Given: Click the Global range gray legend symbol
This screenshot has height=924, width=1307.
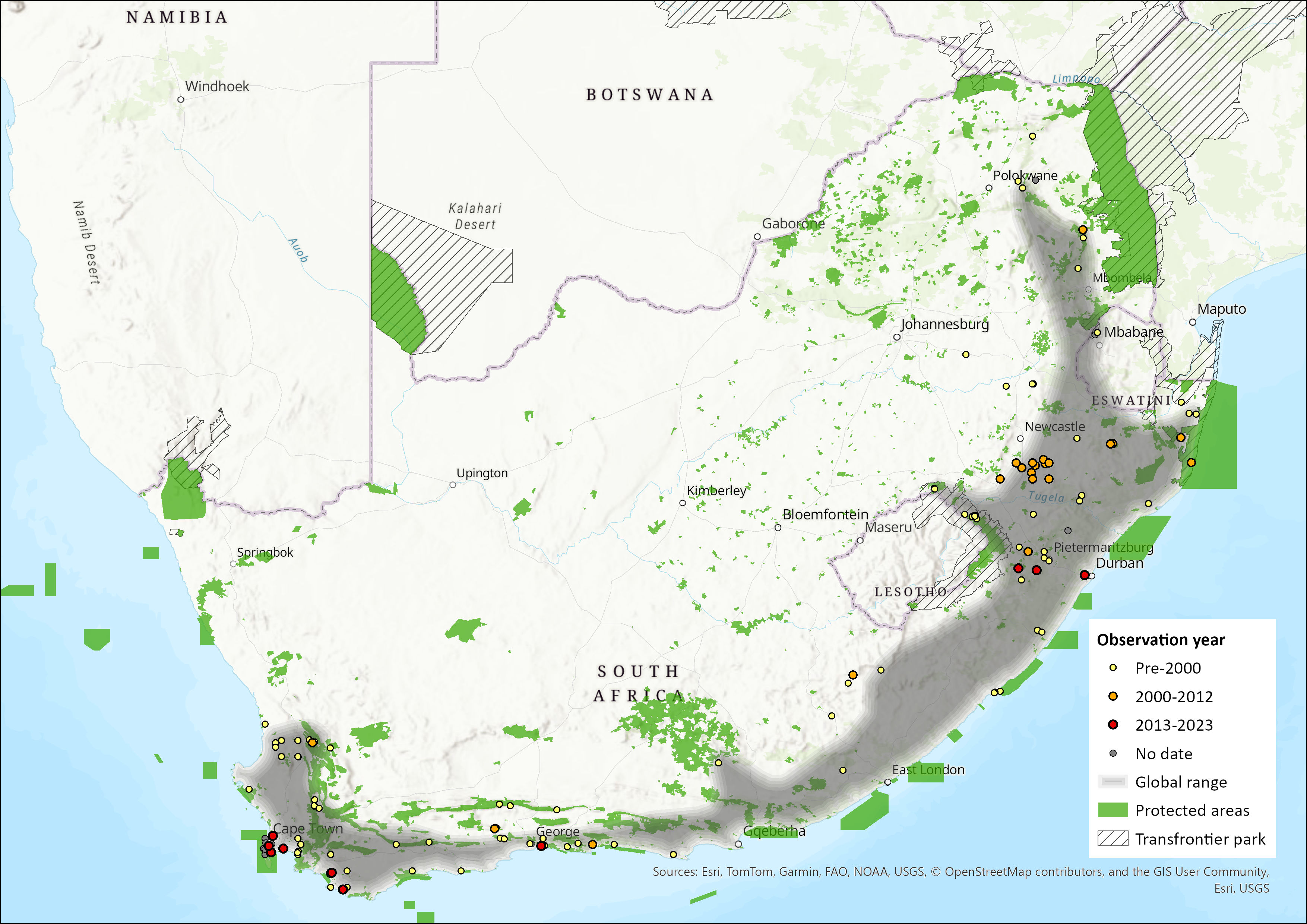Looking at the screenshot, I should [x=1112, y=782].
